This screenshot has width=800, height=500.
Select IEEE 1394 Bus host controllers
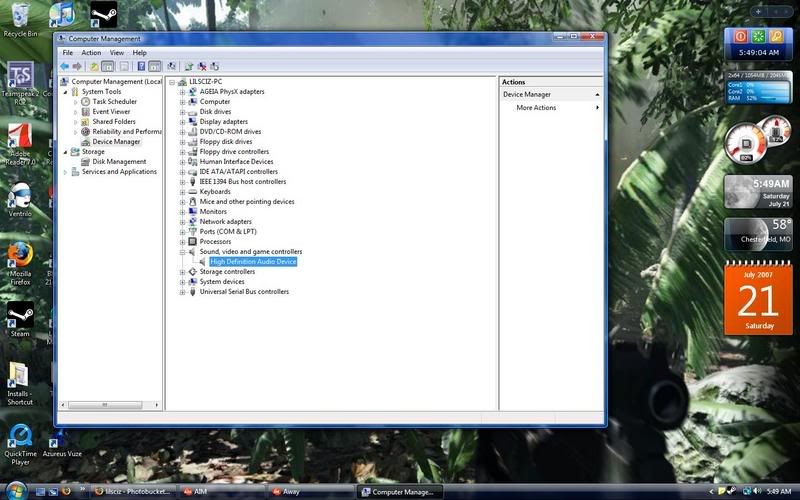243,182
